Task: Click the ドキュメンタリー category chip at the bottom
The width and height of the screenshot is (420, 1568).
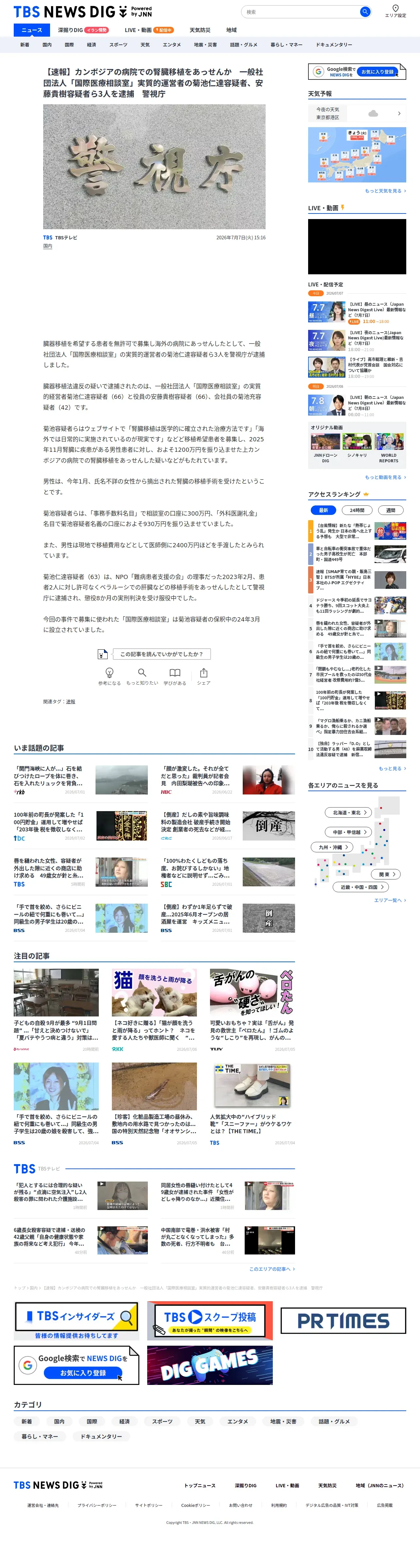Action: (x=101, y=1437)
